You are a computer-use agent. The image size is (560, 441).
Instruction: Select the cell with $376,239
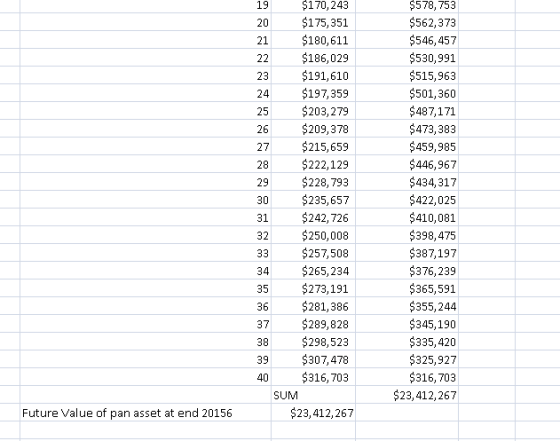click(x=407, y=270)
